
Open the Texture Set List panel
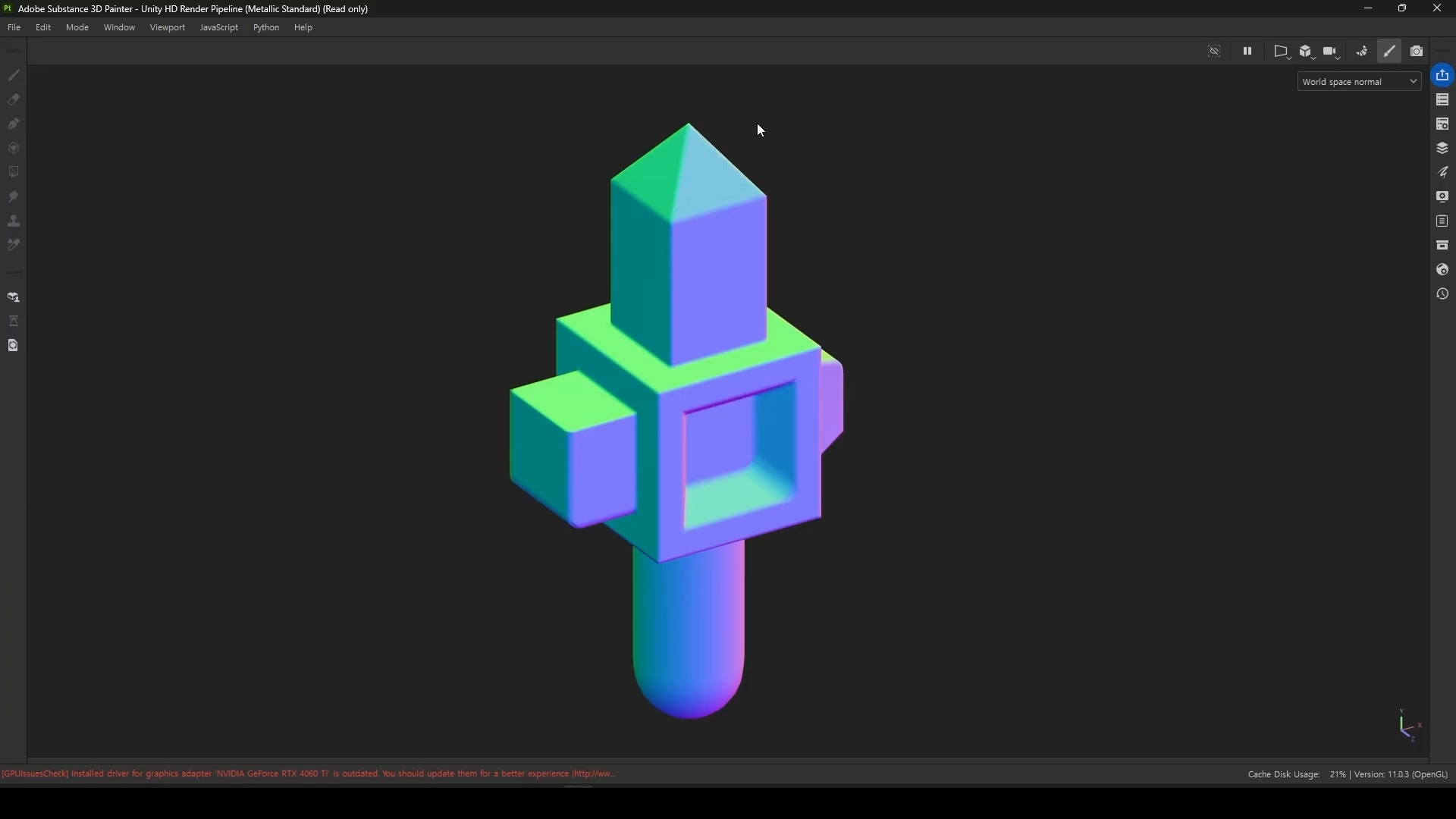coord(1443,100)
